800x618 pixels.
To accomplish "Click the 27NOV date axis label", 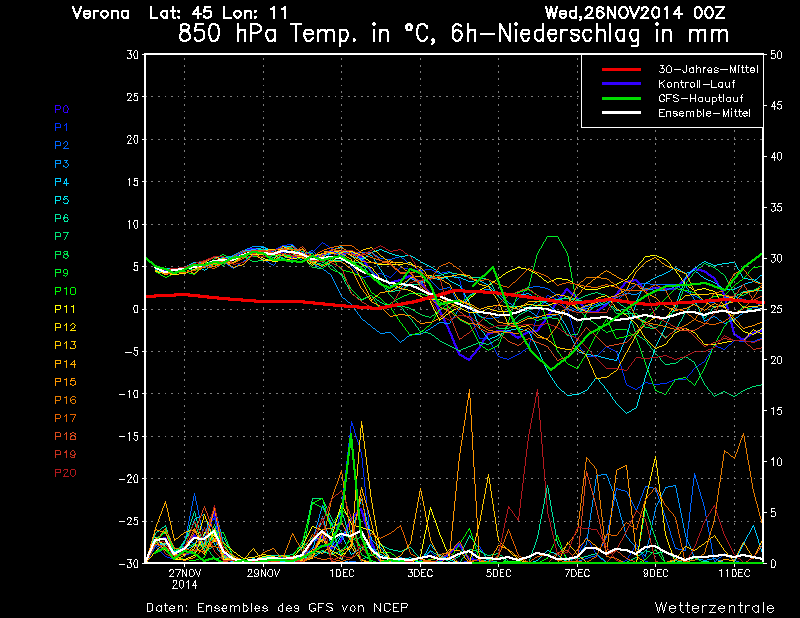I will (x=185, y=573).
